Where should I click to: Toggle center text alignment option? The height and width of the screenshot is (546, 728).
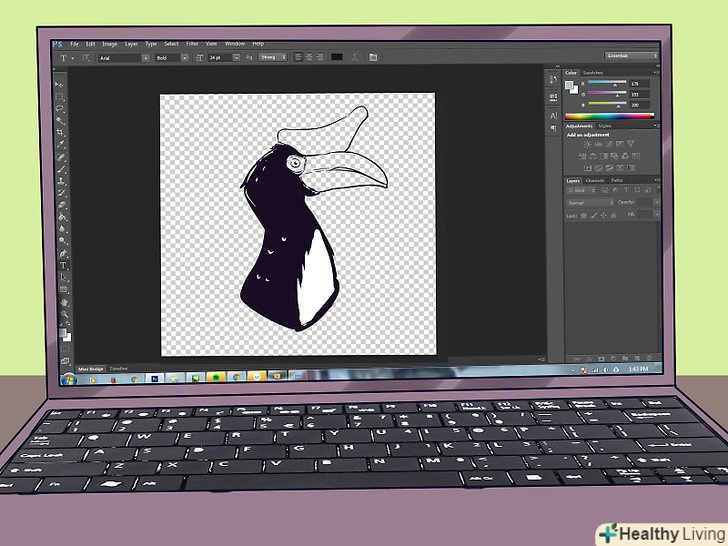309,58
